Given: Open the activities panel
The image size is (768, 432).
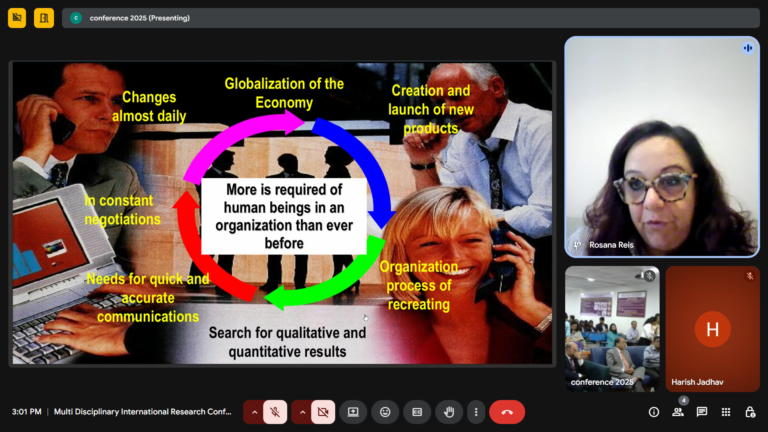Looking at the screenshot, I should [x=726, y=412].
